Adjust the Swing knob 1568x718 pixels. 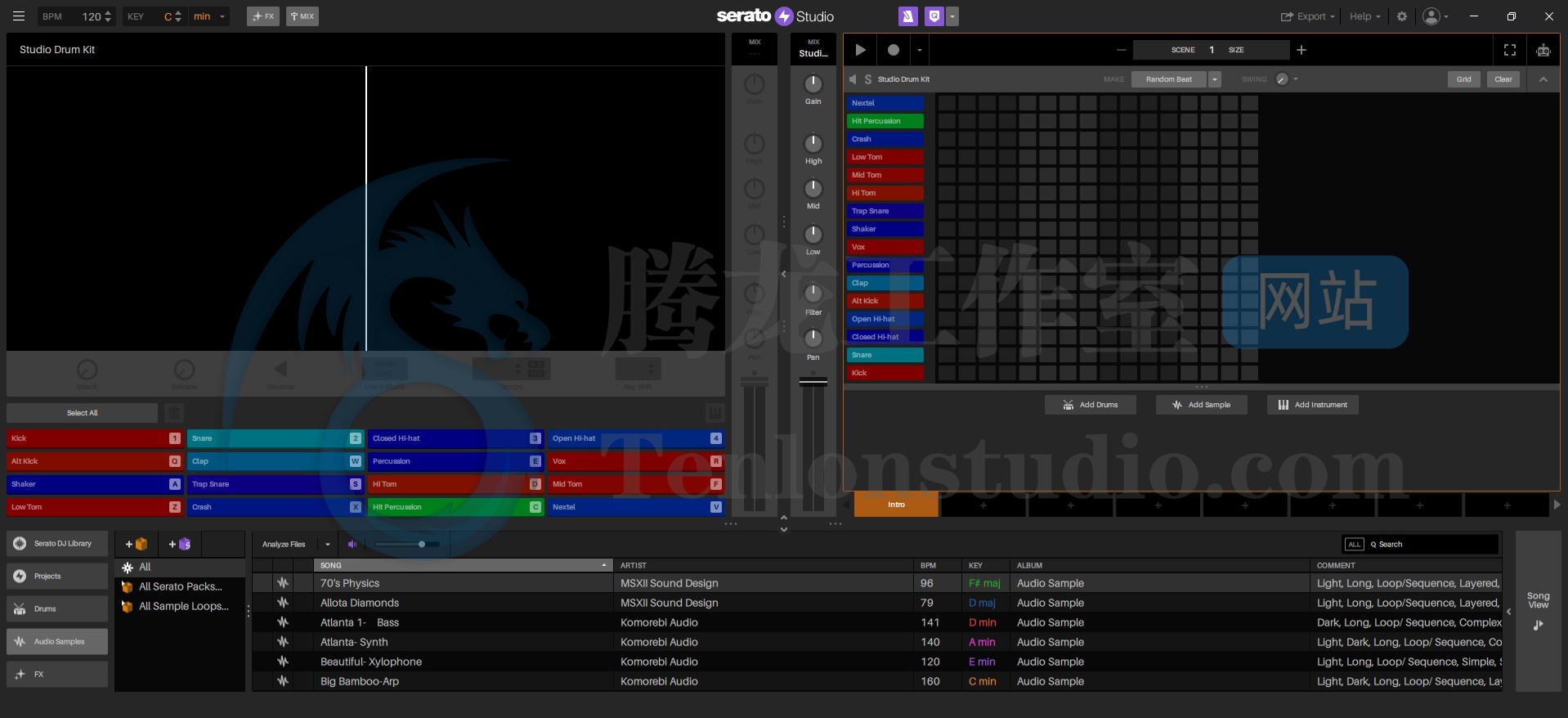pos(1282,79)
